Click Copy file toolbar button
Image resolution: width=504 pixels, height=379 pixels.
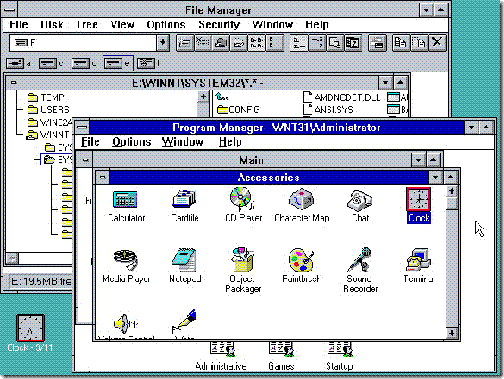point(401,43)
